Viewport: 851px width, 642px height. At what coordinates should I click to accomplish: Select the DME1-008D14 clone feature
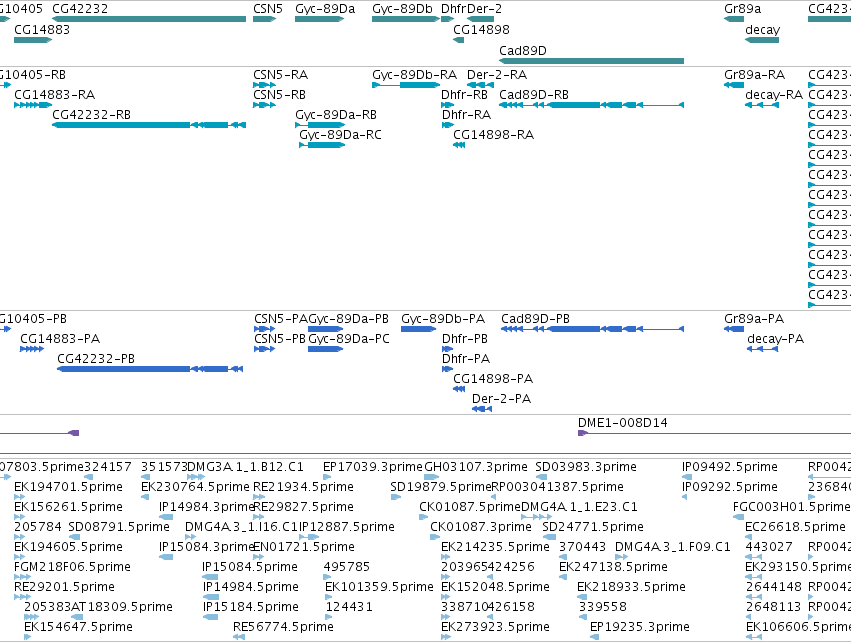coord(714,433)
